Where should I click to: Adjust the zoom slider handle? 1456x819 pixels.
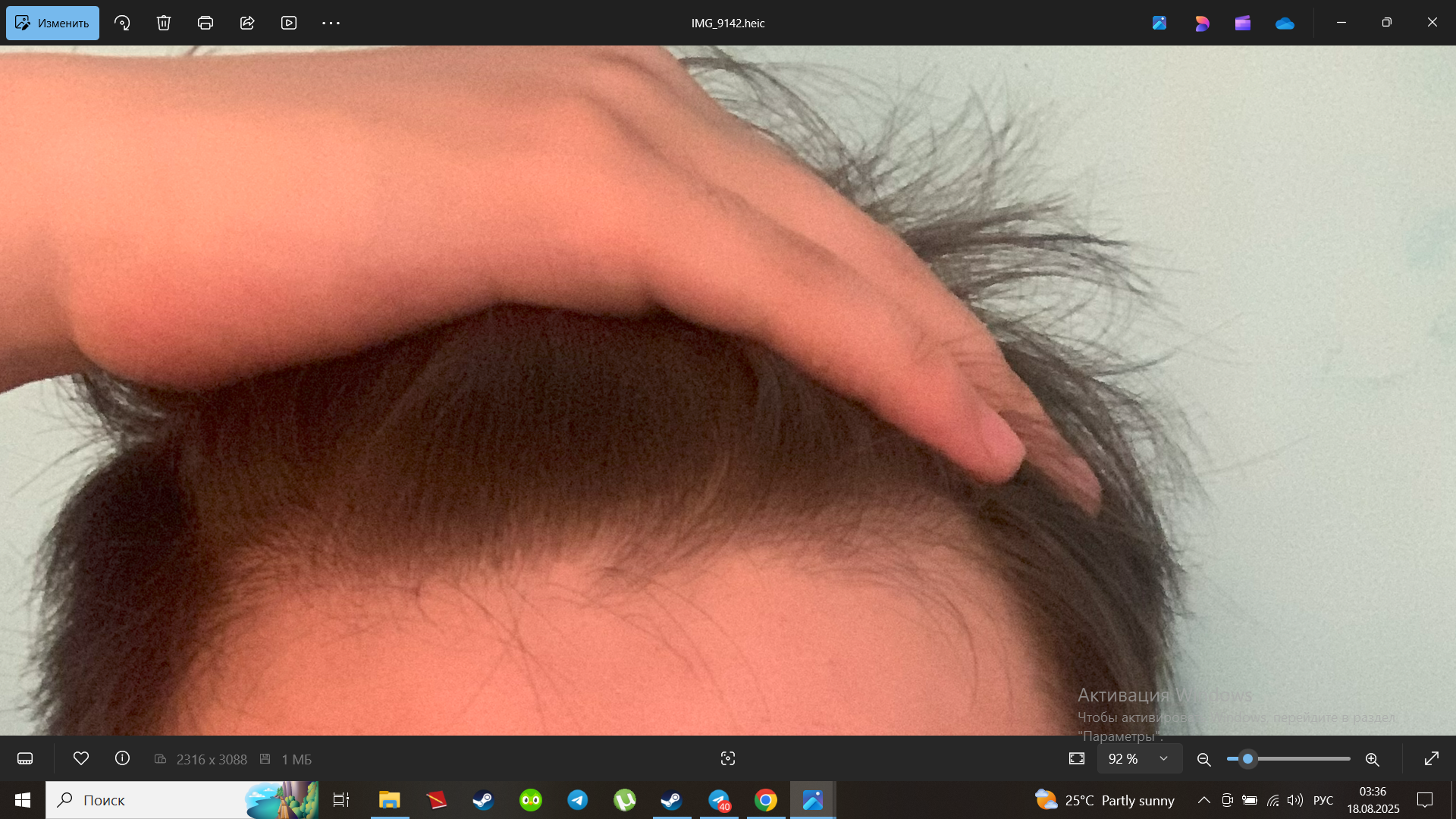click(x=1247, y=758)
